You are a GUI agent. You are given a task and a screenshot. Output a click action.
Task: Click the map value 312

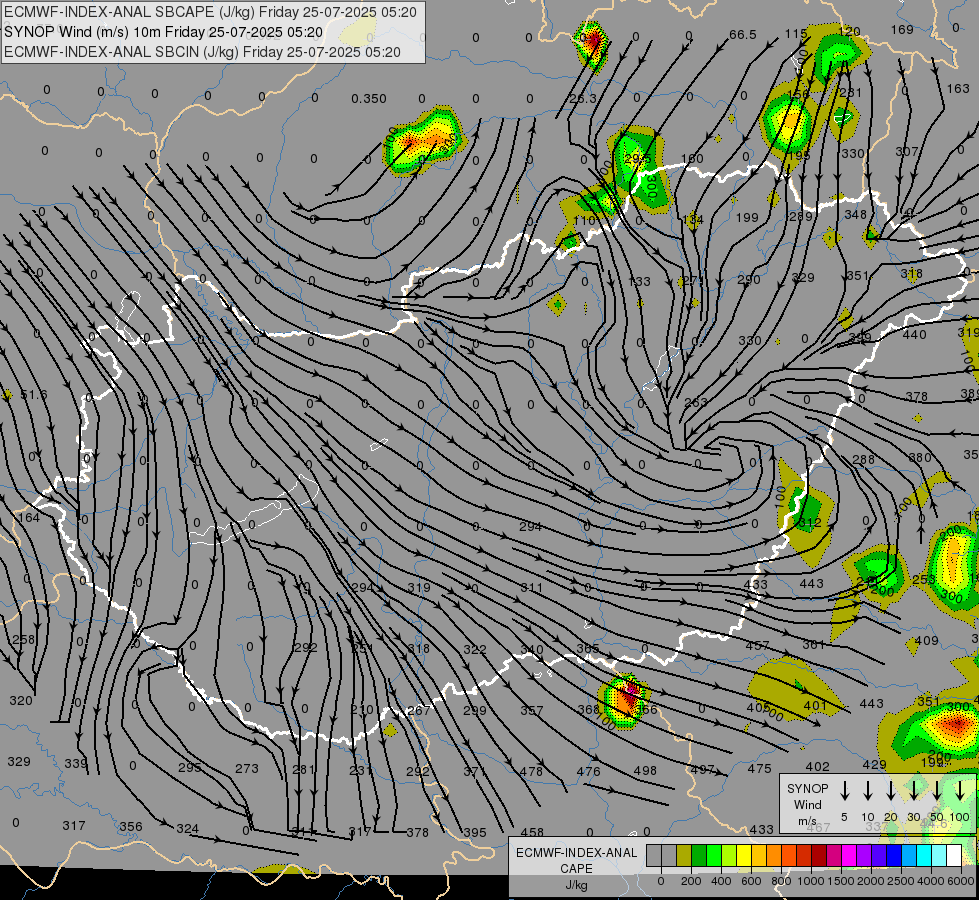(810, 523)
